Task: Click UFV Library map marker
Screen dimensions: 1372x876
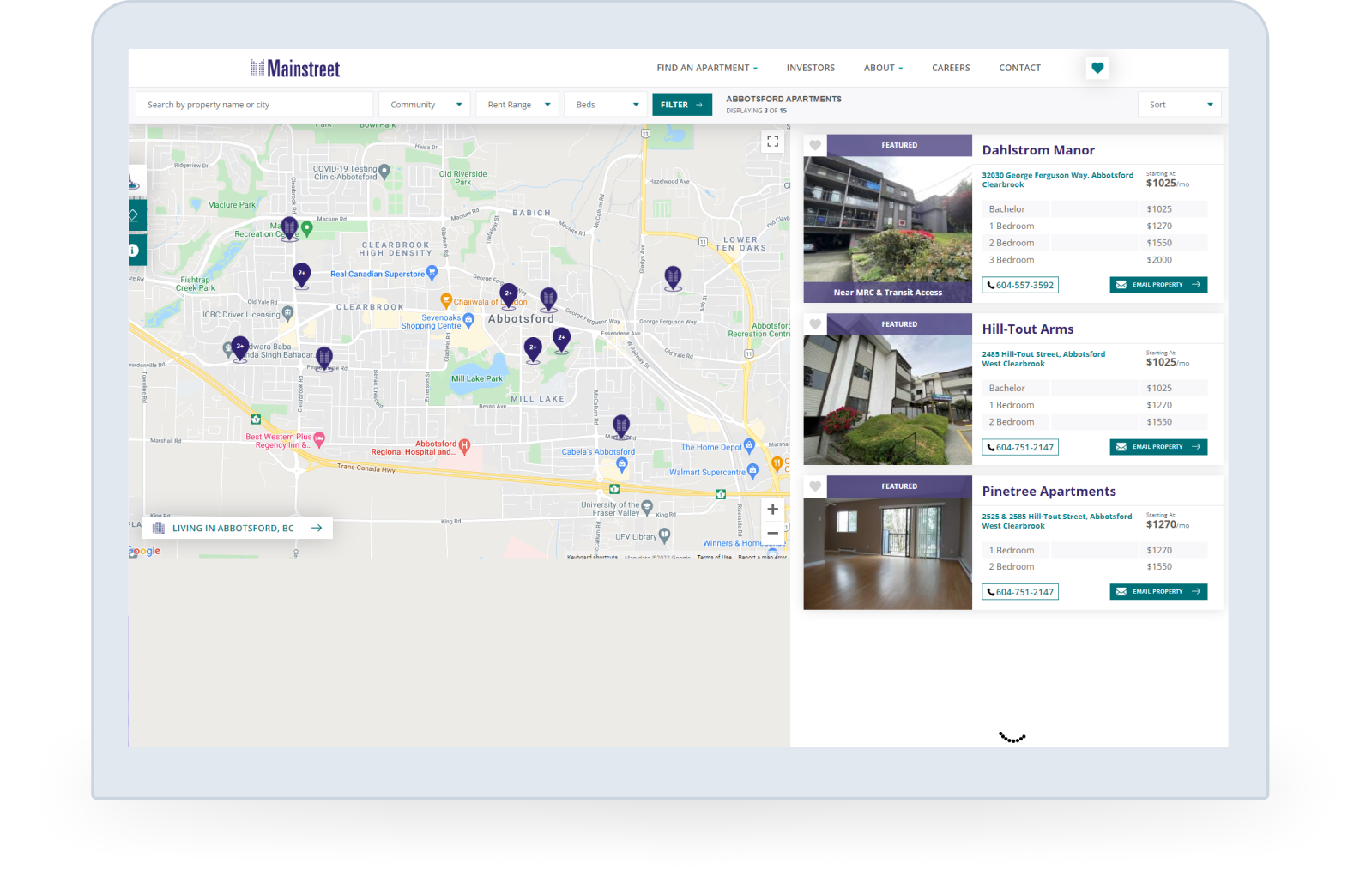Action: [x=664, y=535]
